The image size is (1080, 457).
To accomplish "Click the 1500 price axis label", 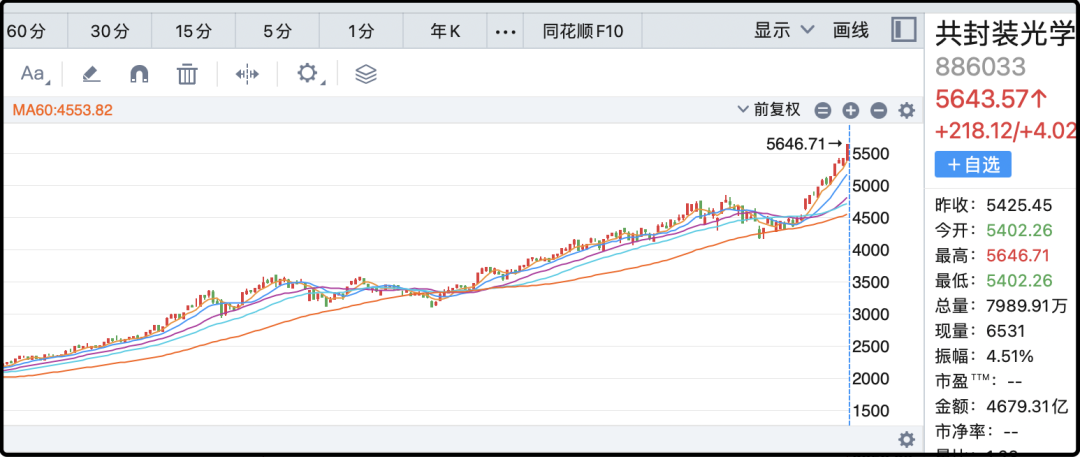I will [871, 411].
